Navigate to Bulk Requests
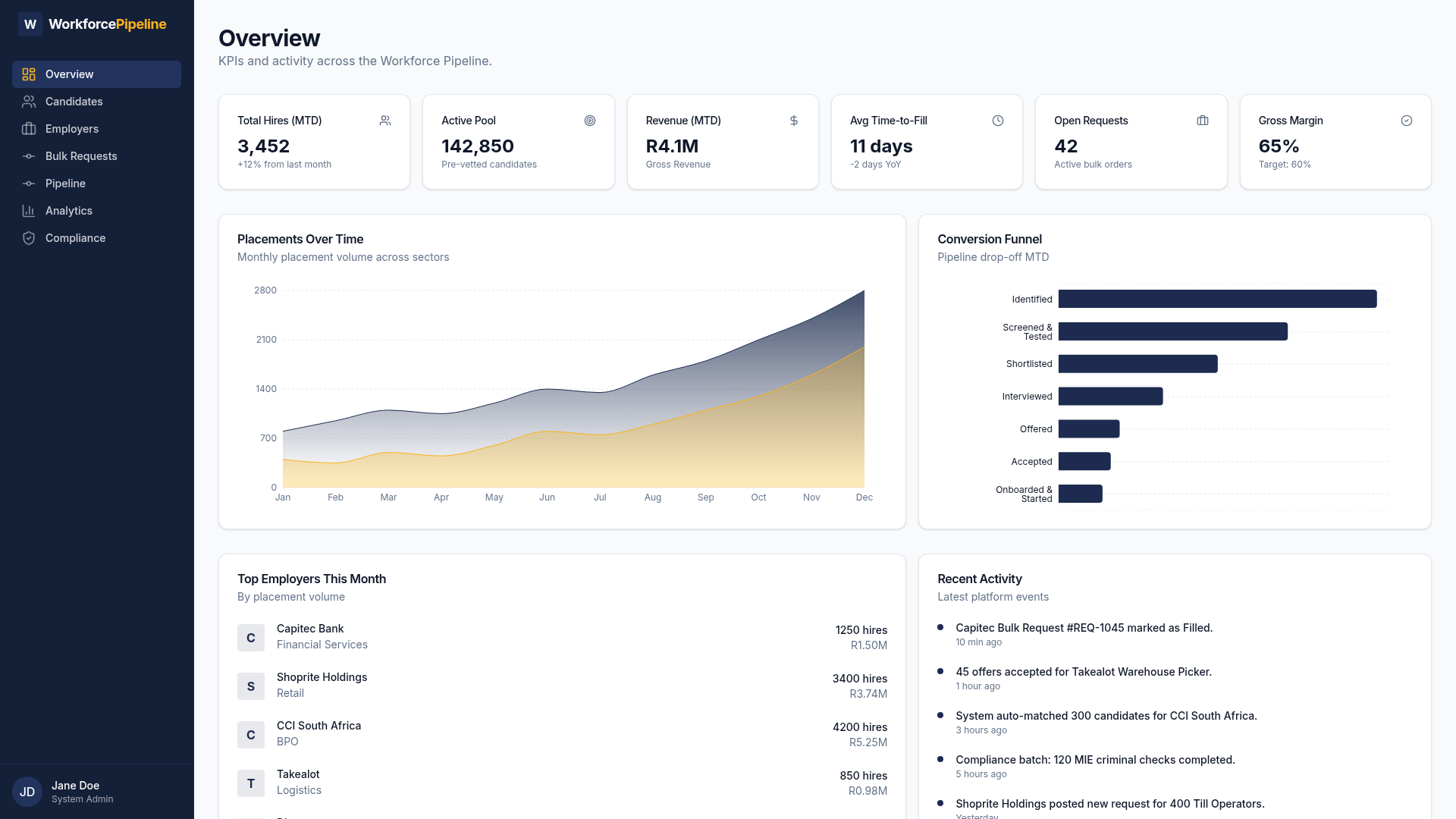The height and width of the screenshot is (819, 1456). tap(96, 156)
